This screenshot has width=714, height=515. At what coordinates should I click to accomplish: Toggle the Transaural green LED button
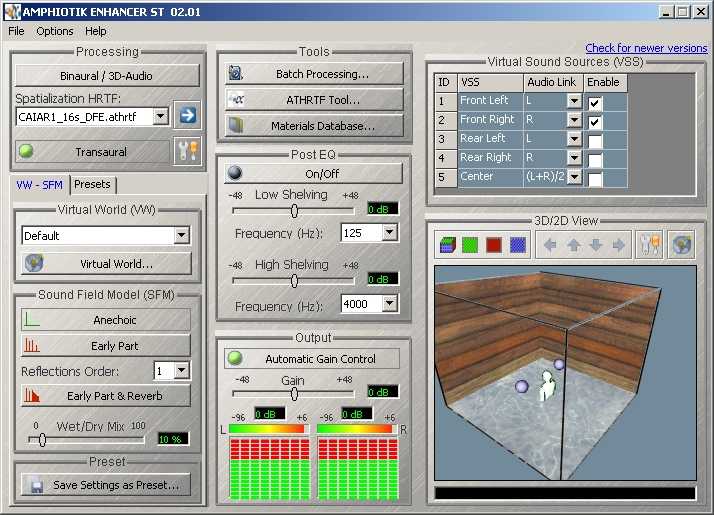pyautogui.click(x=92, y=152)
